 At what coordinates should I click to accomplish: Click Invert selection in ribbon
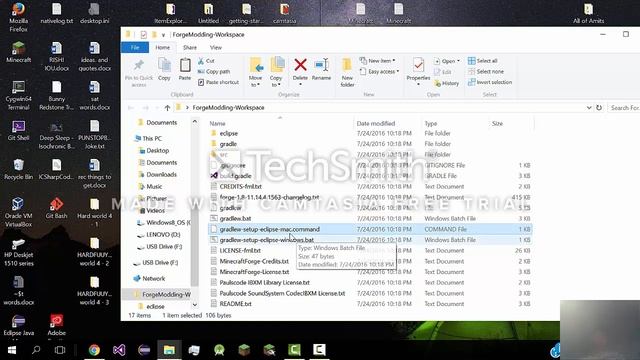(490, 82)
